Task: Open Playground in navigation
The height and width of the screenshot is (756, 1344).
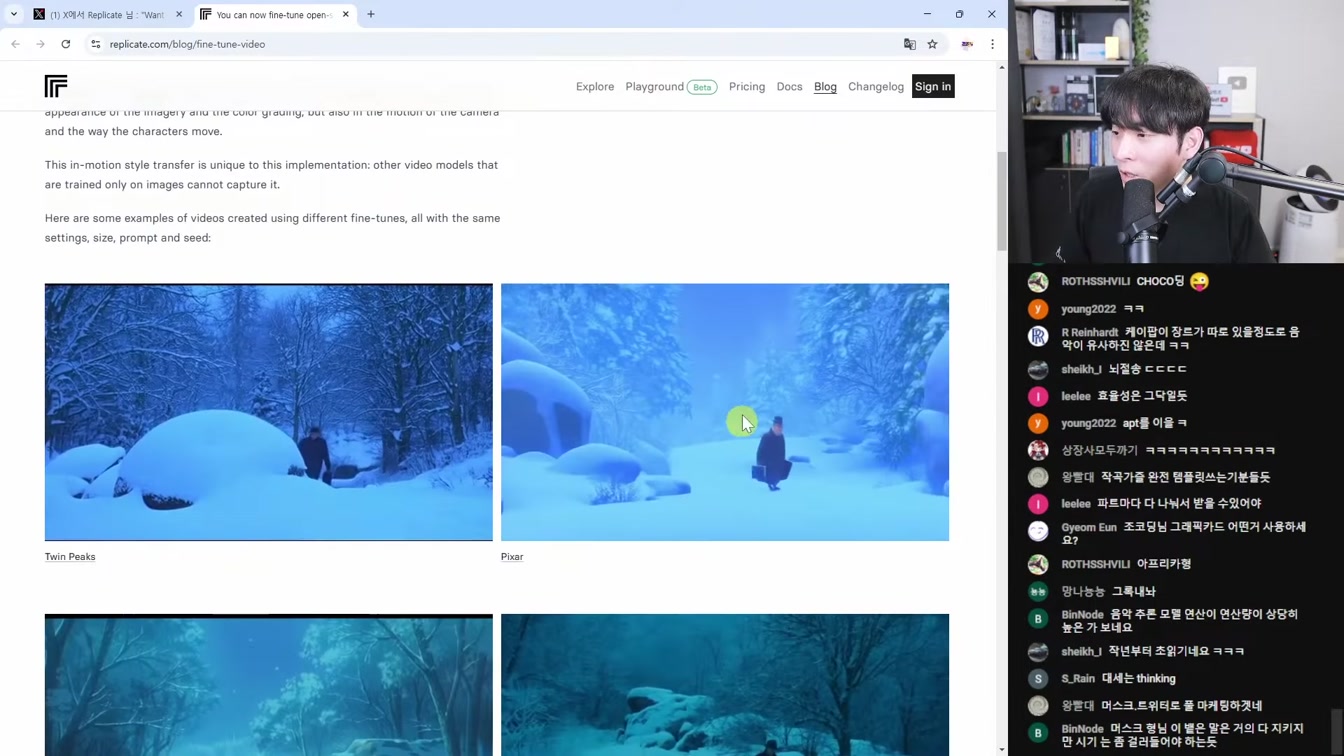Action: coord(654,86)
